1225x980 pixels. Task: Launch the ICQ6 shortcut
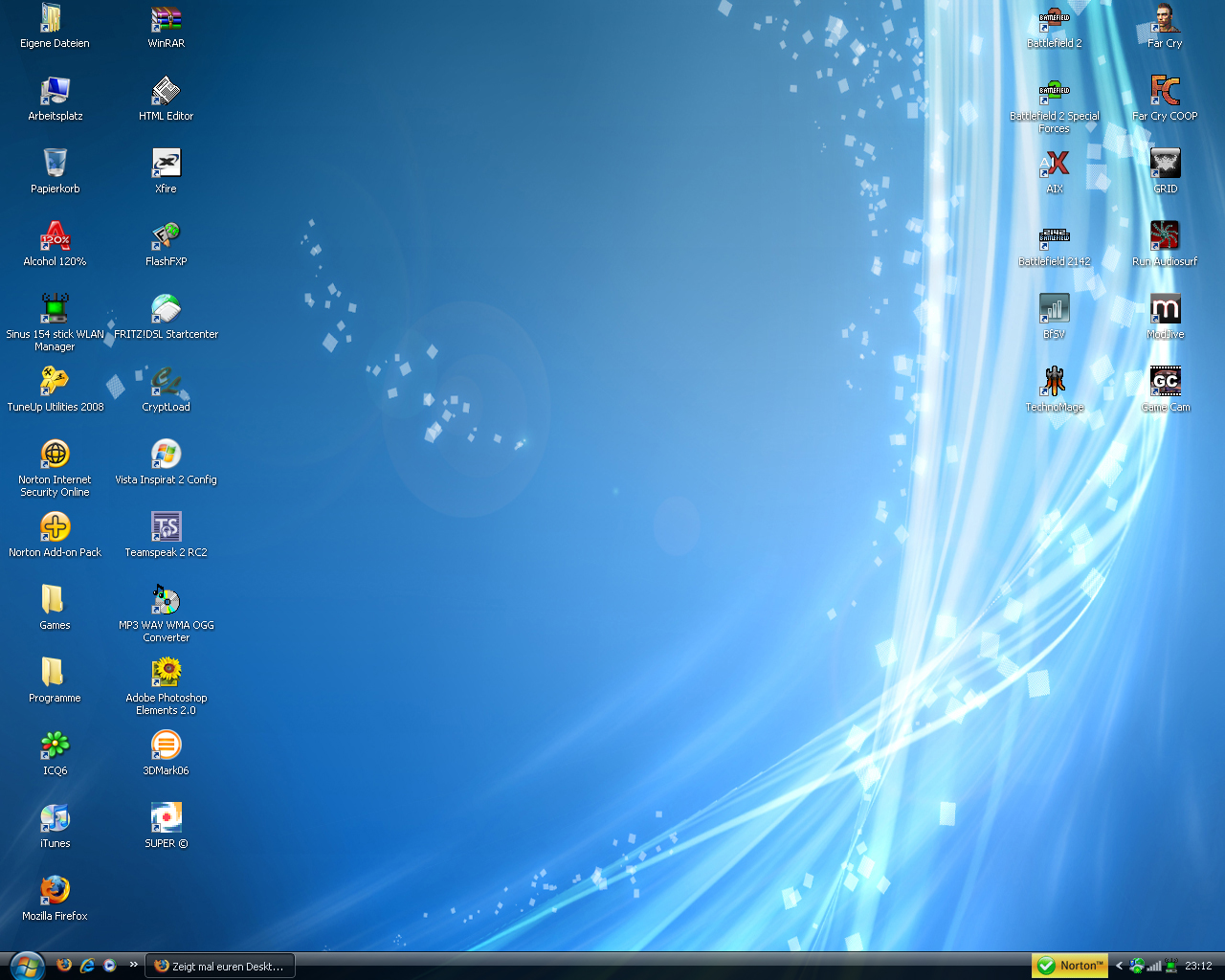[55, 746]
